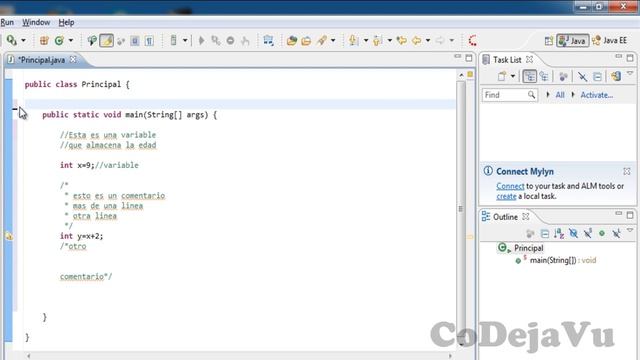Toggle the Scheduled presentation button in Task List
The height and width of the screenshot is (360, 640).
pyautogui.click(x=544, y=76)
